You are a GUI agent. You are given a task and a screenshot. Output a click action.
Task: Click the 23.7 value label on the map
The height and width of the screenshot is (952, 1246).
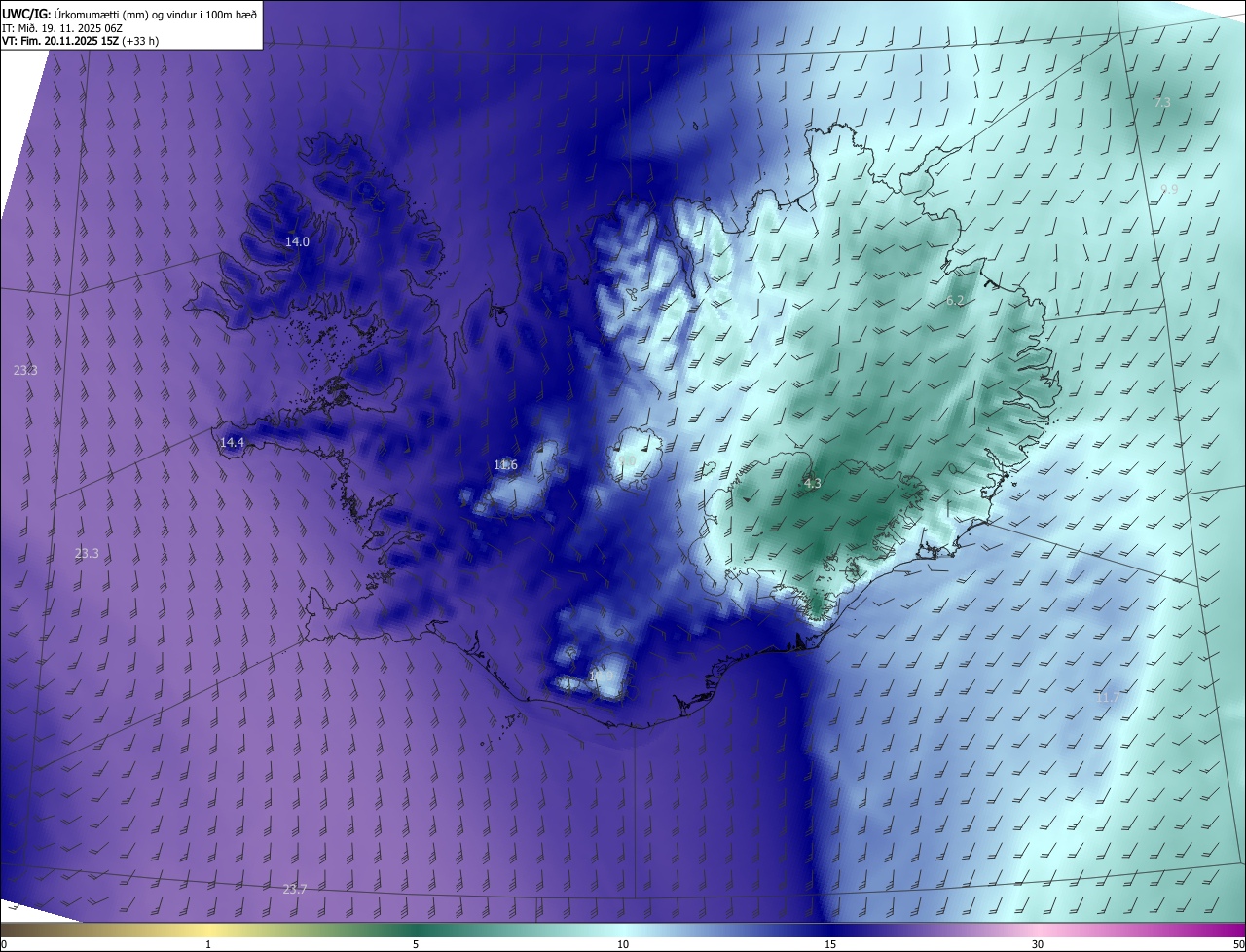pyautogui.click(x=295, y=889)
